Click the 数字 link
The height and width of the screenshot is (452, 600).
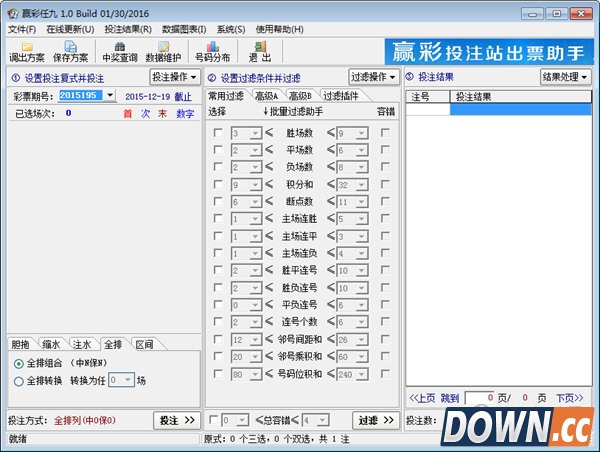185,114
